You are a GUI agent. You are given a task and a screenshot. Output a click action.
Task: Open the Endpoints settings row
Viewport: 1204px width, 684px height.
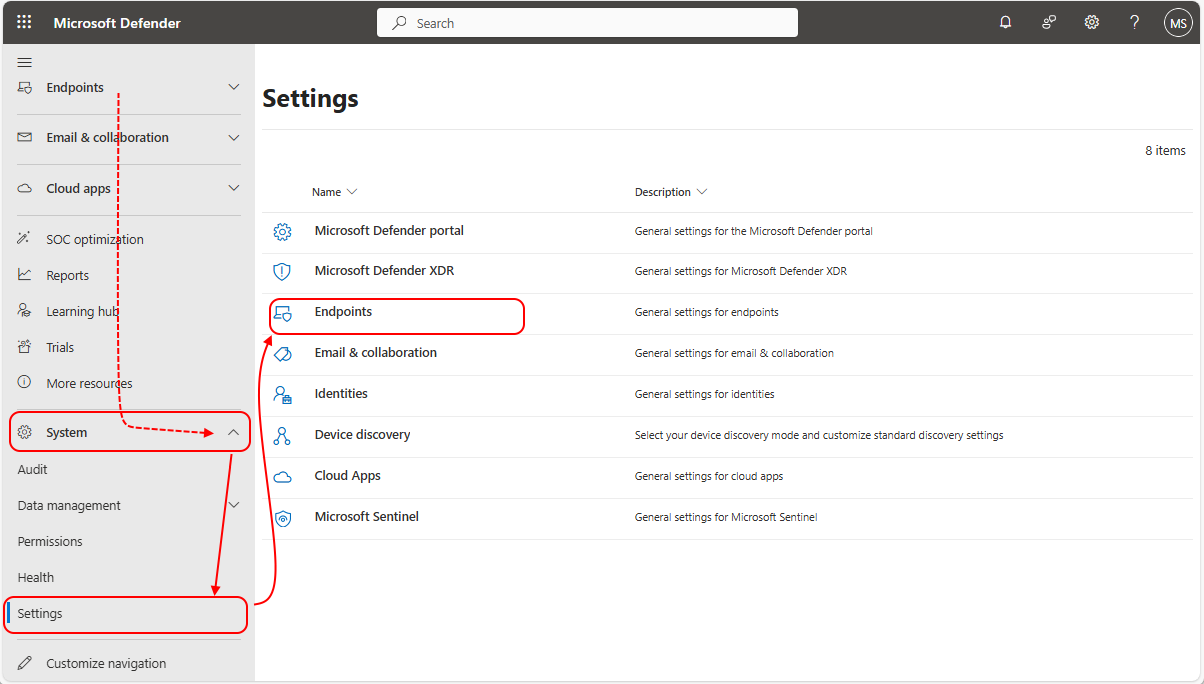click(344, 311)
